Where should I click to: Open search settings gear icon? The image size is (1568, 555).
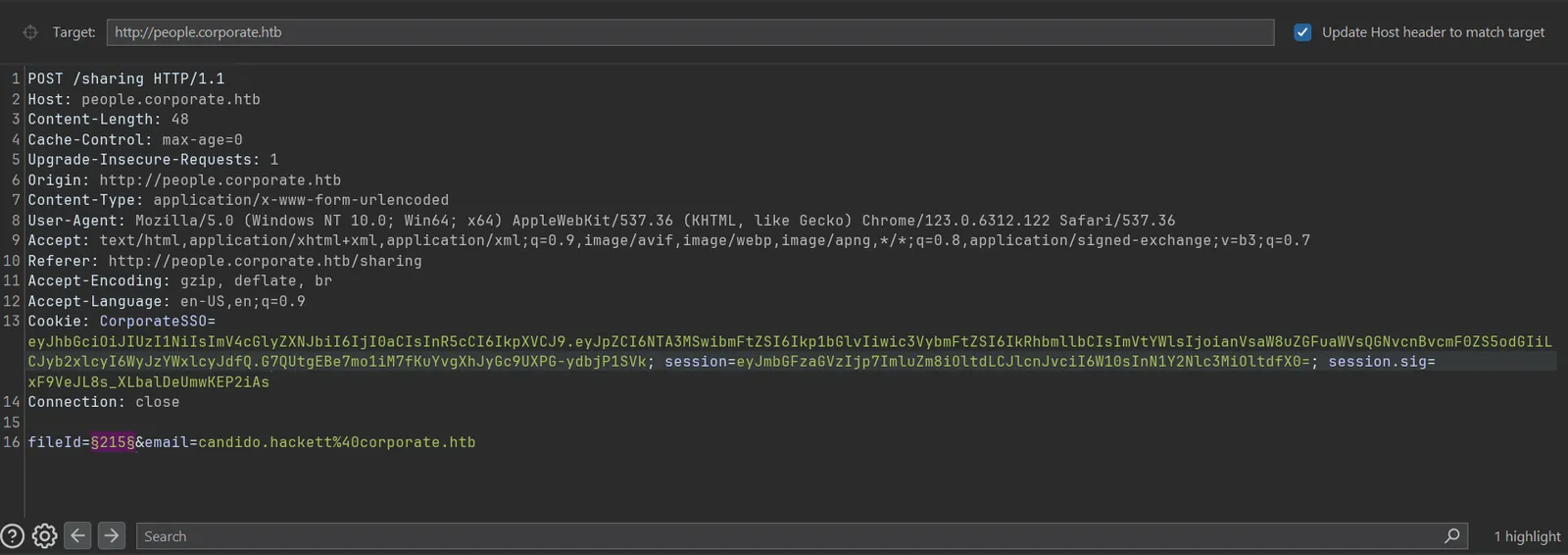[x=45, y=536]
